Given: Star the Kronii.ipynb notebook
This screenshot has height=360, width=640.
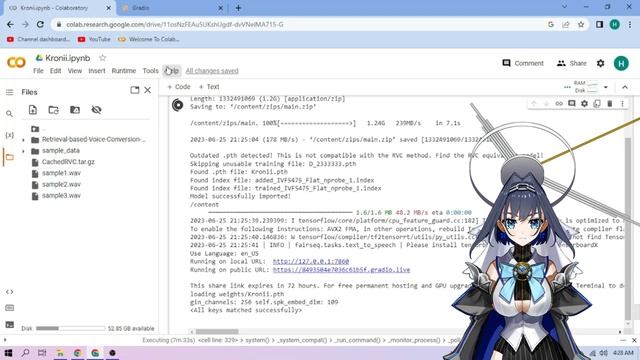Looking at the screenshot, I should [x=102, y=58].
